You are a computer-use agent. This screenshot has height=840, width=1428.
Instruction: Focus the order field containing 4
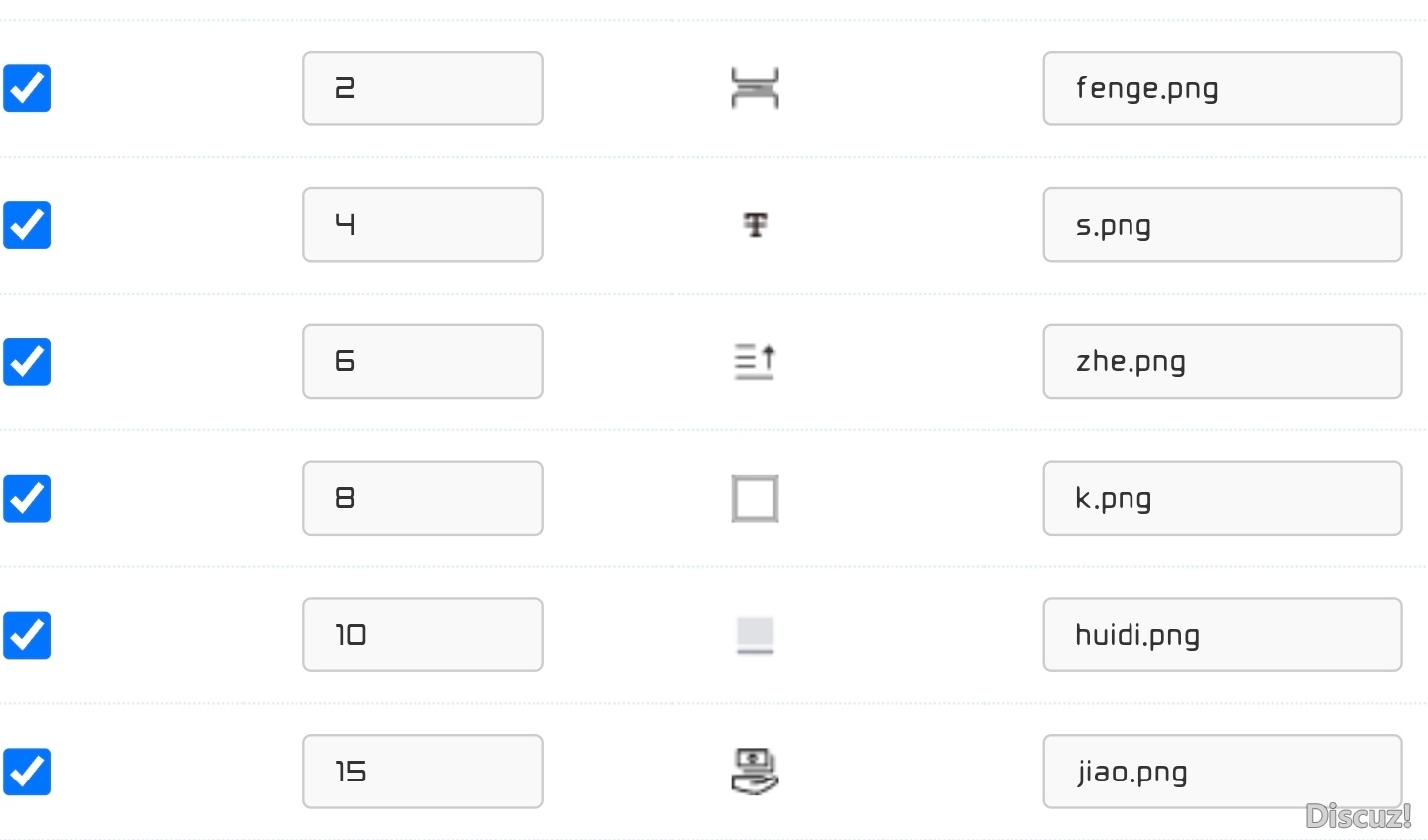coord(423,225)
